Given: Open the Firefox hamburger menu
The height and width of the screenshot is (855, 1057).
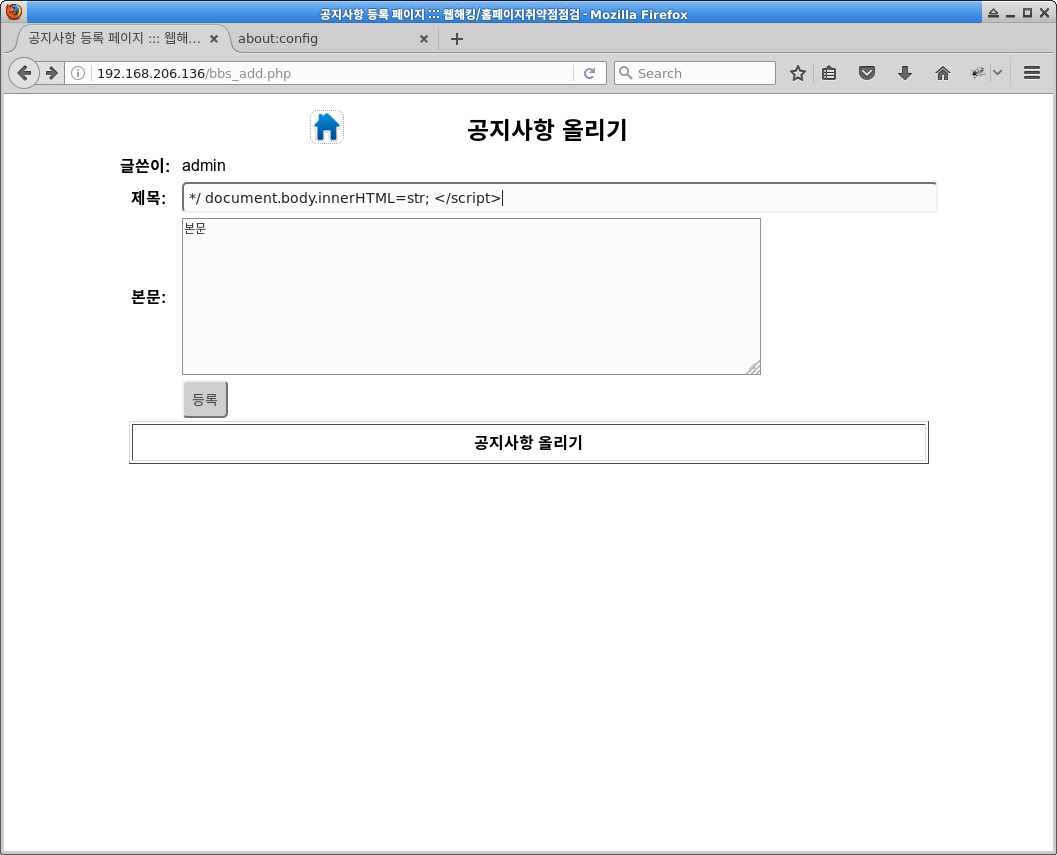Looking at the screenshot, I should [1031, 73].
